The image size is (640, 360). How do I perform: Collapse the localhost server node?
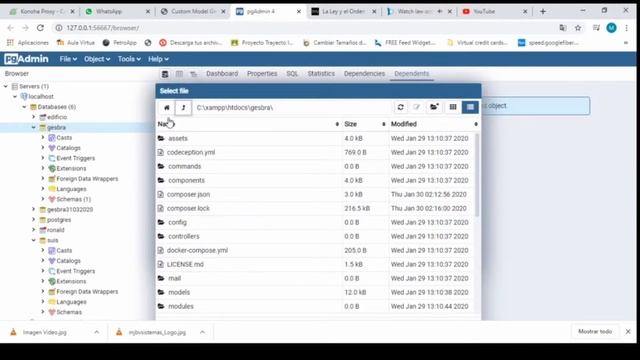15,96
